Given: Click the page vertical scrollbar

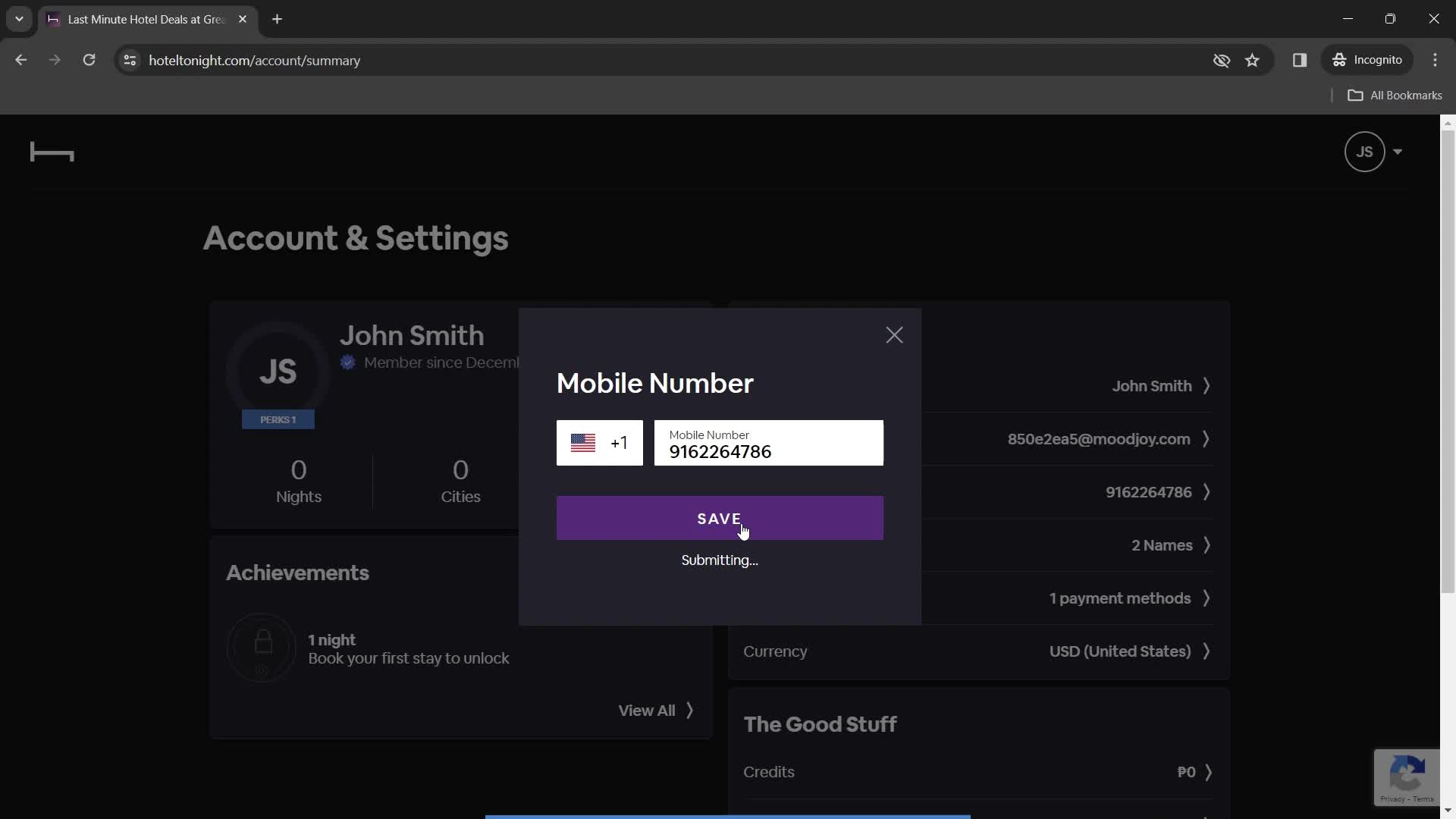Looking at the screenshot, I should click(x=1448, y=362).
